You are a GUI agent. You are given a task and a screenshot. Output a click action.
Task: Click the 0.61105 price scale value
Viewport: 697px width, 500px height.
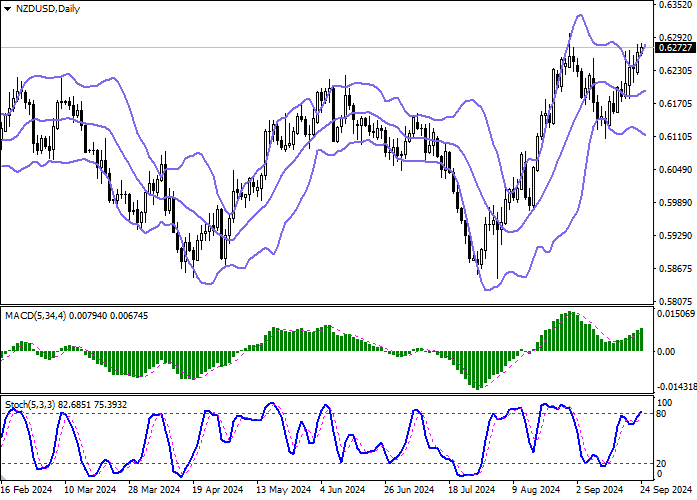(x=675, y=136)
